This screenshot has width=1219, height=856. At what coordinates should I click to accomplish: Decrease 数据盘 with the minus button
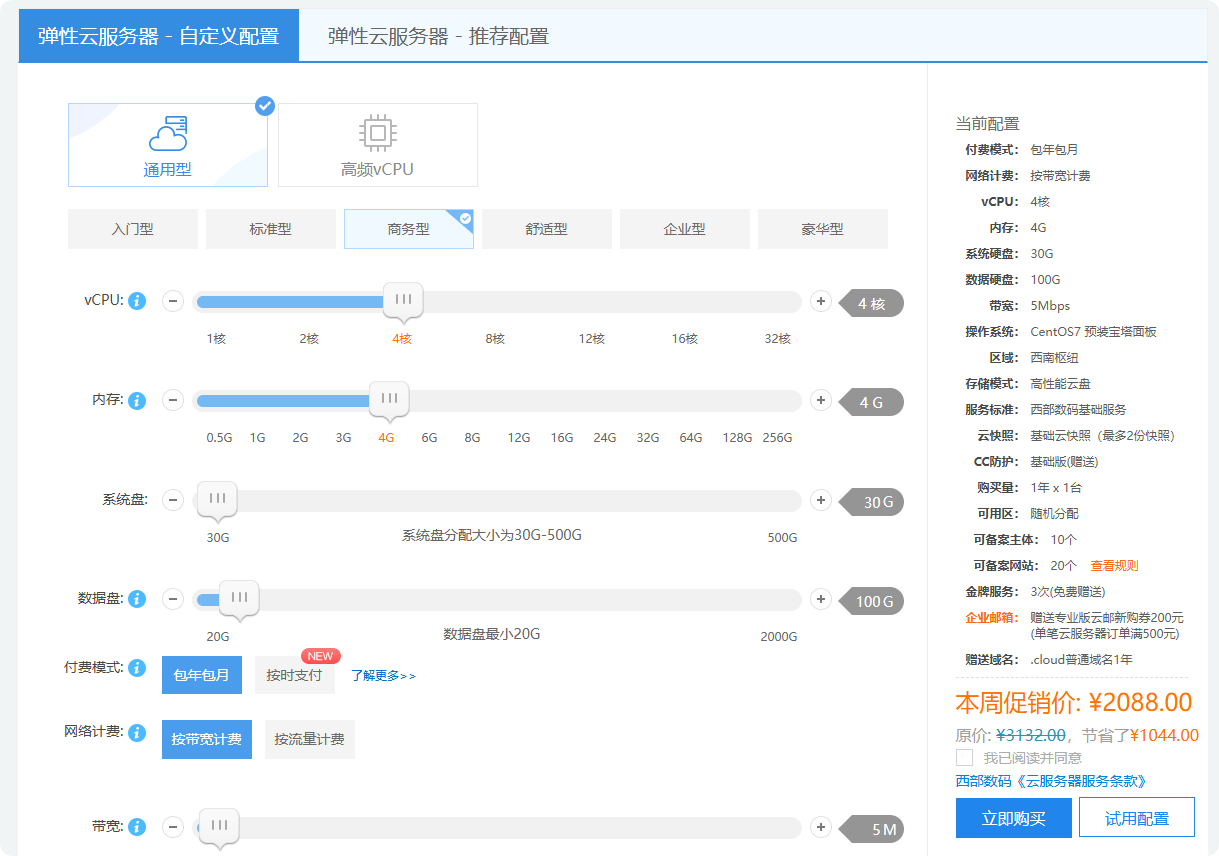[173, 599]
